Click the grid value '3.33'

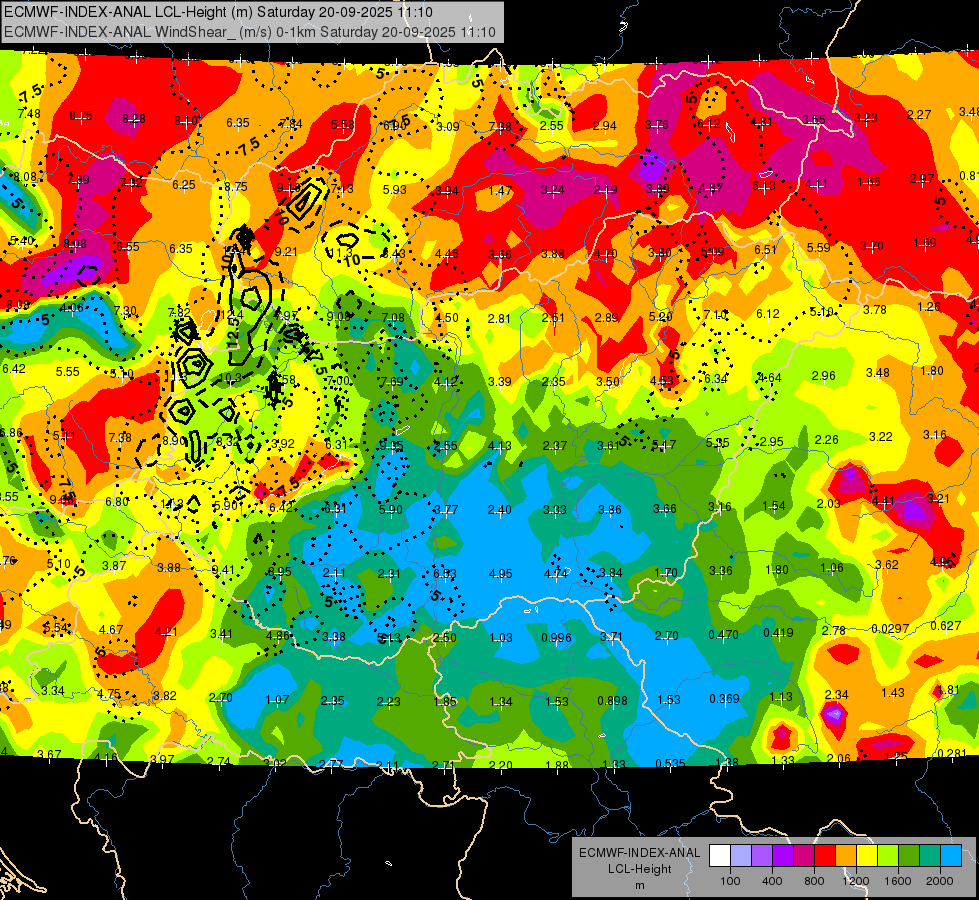tap(554, 510)
